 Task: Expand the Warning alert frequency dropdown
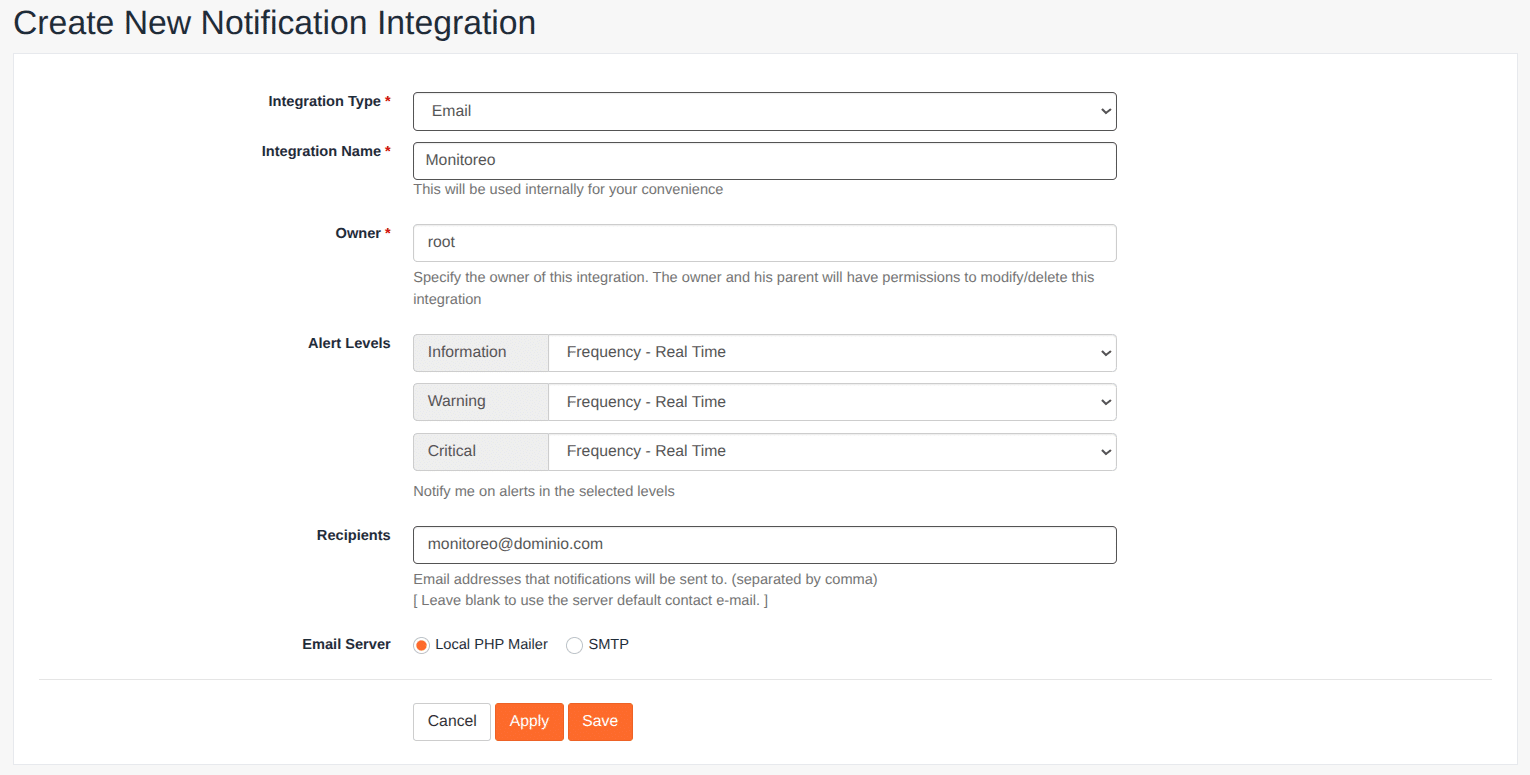pyautogui.click(x=831, y=402)
